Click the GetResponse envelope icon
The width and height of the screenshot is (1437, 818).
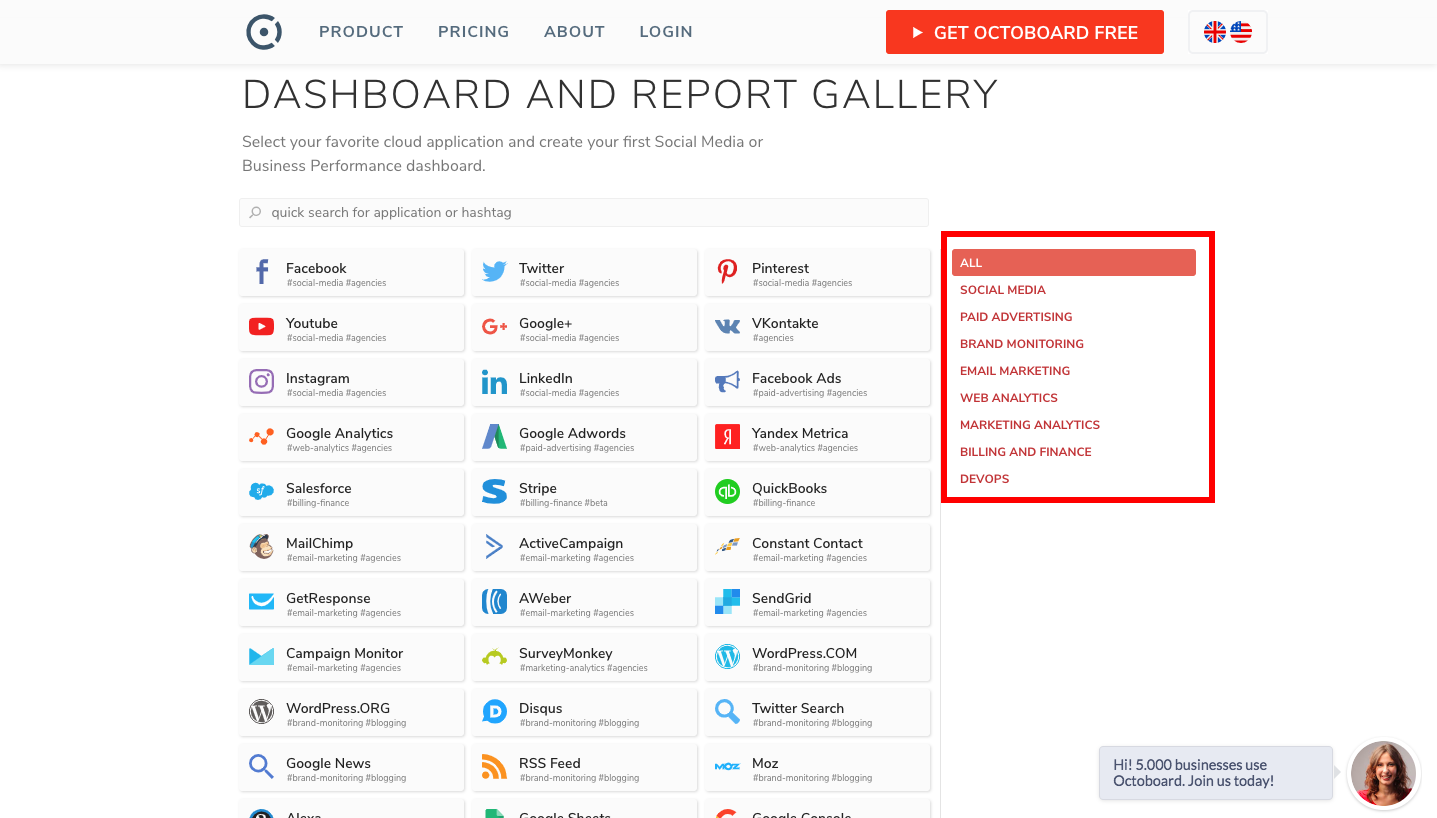(x=261, y=602)
